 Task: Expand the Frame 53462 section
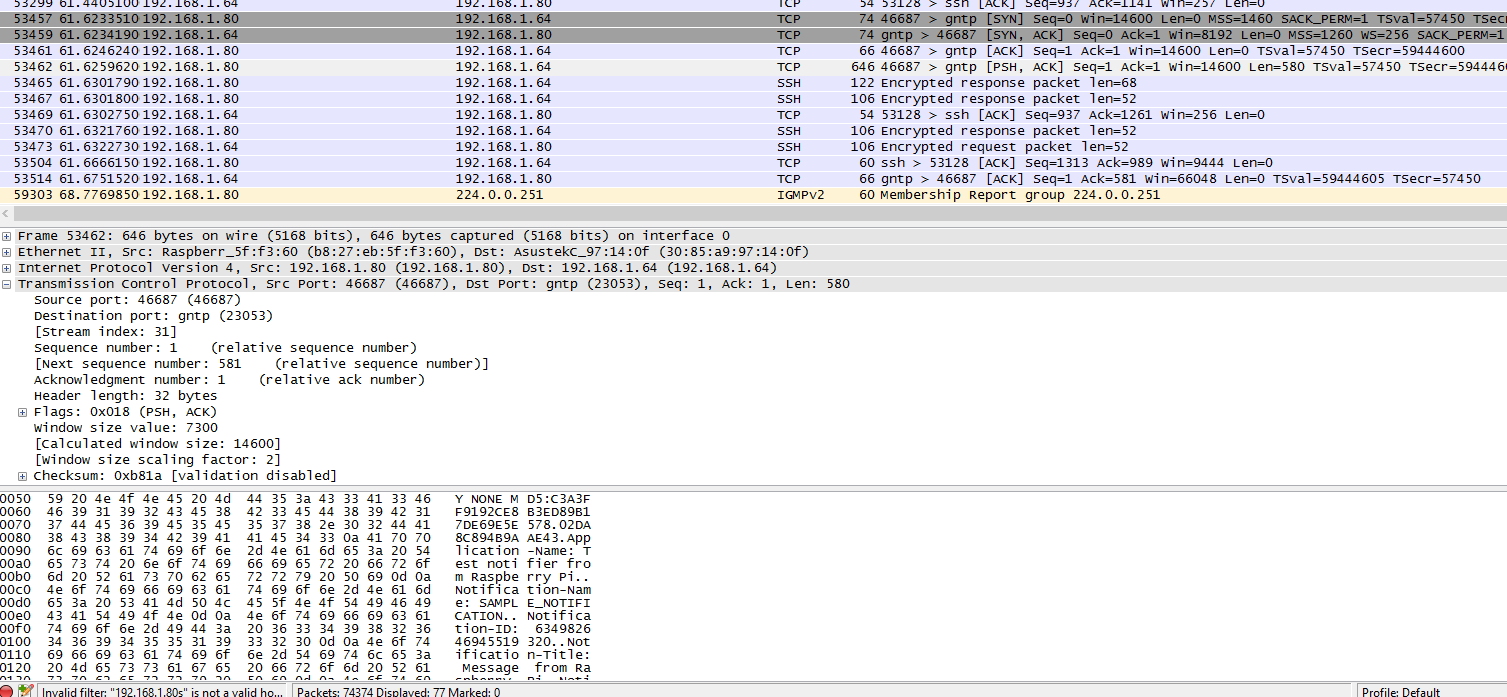[8, 235]
